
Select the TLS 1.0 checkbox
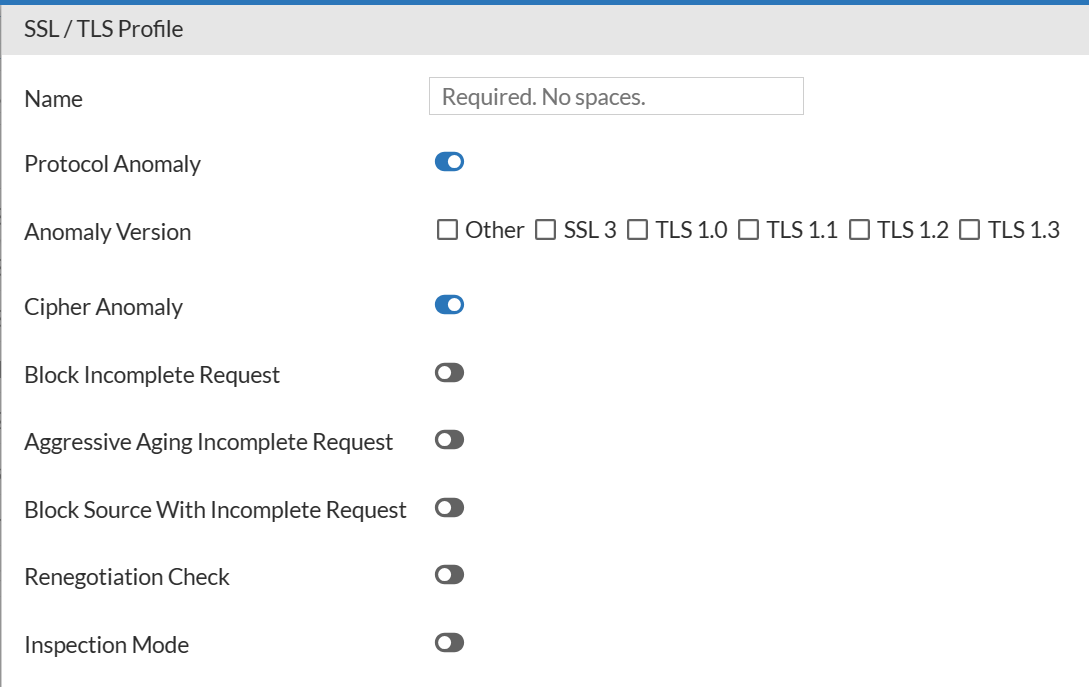click(637, 229)
